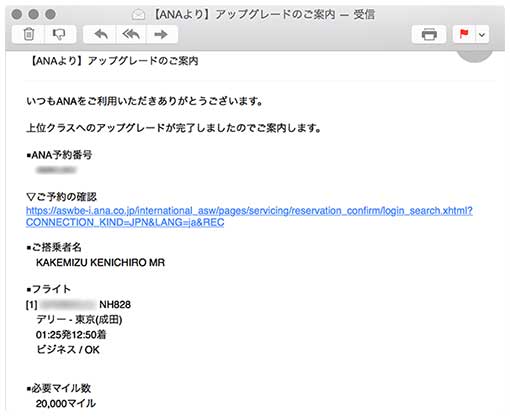Select the flight number NH828
The image size is (510, 418).
(115, 305)
